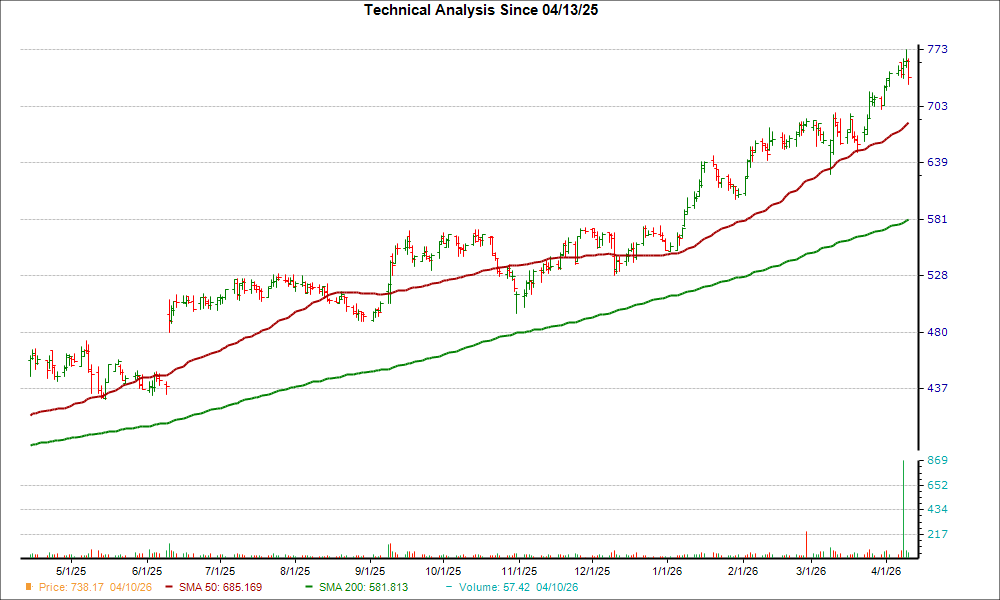The image size is (1000, 600).
Task: Click the 869 volume scale label
Action: [938, 460]
